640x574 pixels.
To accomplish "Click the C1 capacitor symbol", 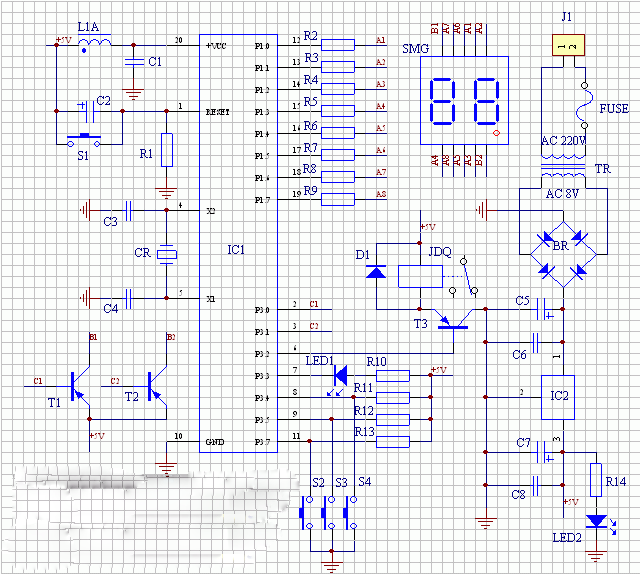I will (134, 62).
